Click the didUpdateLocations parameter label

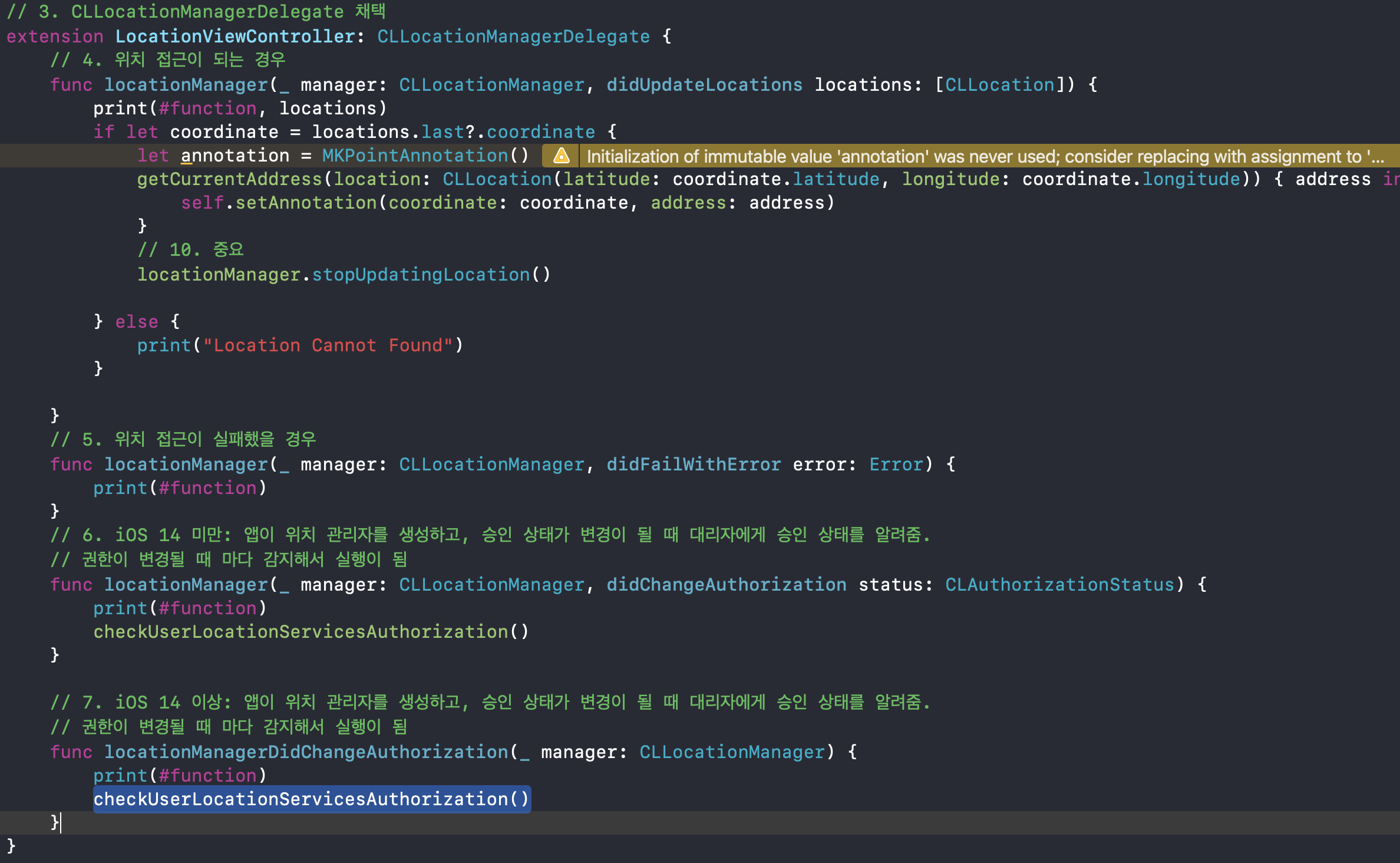[x=704, y=85]
